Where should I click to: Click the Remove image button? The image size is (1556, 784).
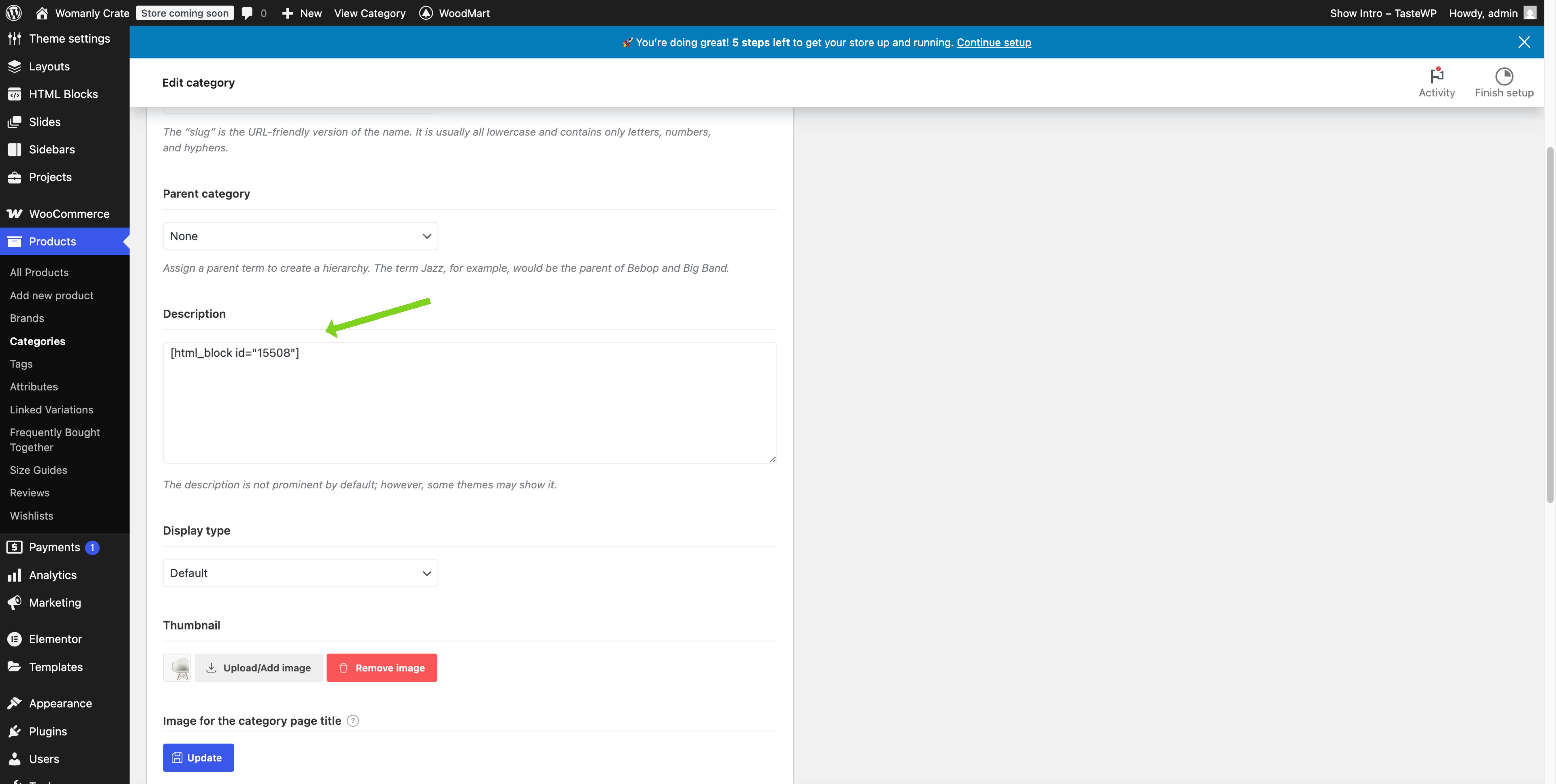pos(382,668)
